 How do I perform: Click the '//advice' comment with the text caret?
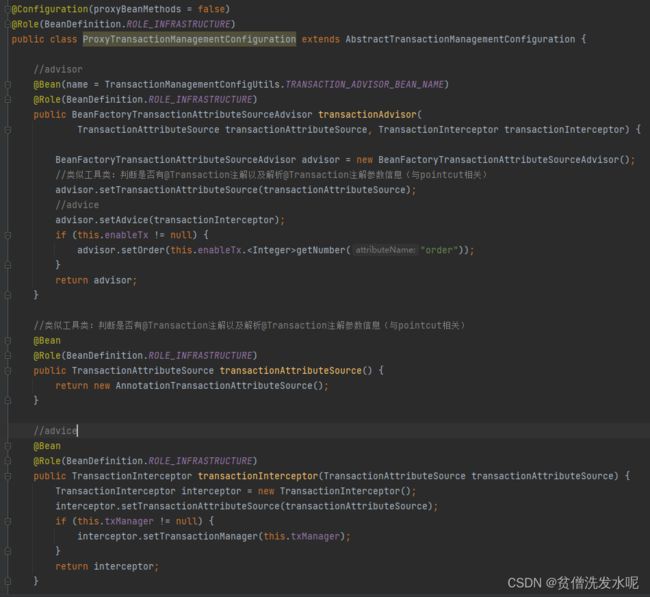(x=55, y=431)
